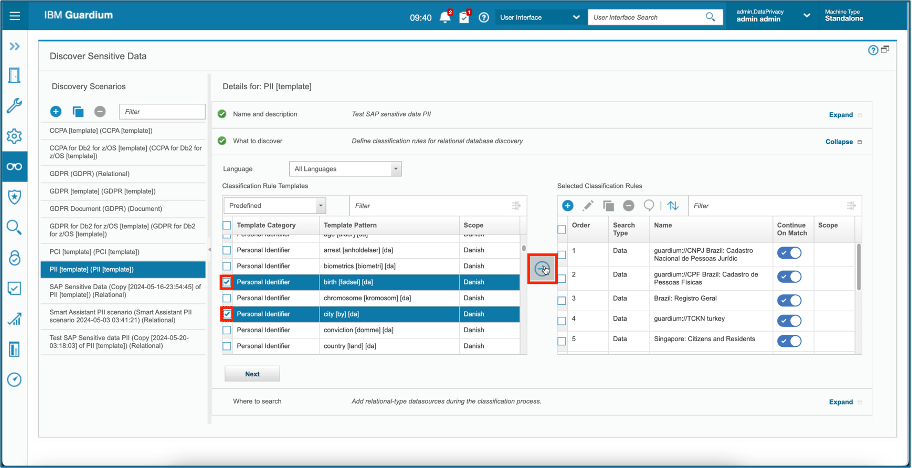The image size is (912, 468).
Task: Open the Setup wrench icon in the sidebar
Action: 15,106
